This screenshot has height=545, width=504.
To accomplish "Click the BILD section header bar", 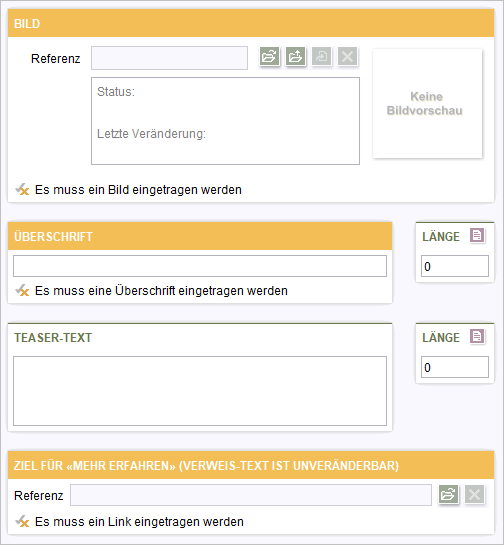I will 251,23.
